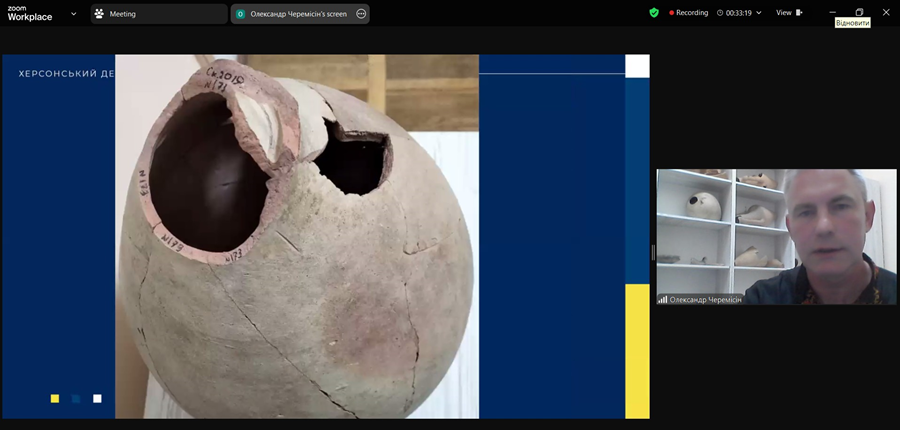This screenshot has height=430, width=900.
Task: Close the Zoom window
Action: (886, 12)
